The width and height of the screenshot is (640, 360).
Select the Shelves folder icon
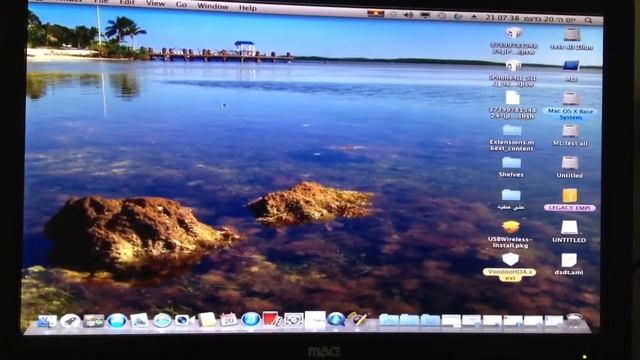tap(511, 163)
